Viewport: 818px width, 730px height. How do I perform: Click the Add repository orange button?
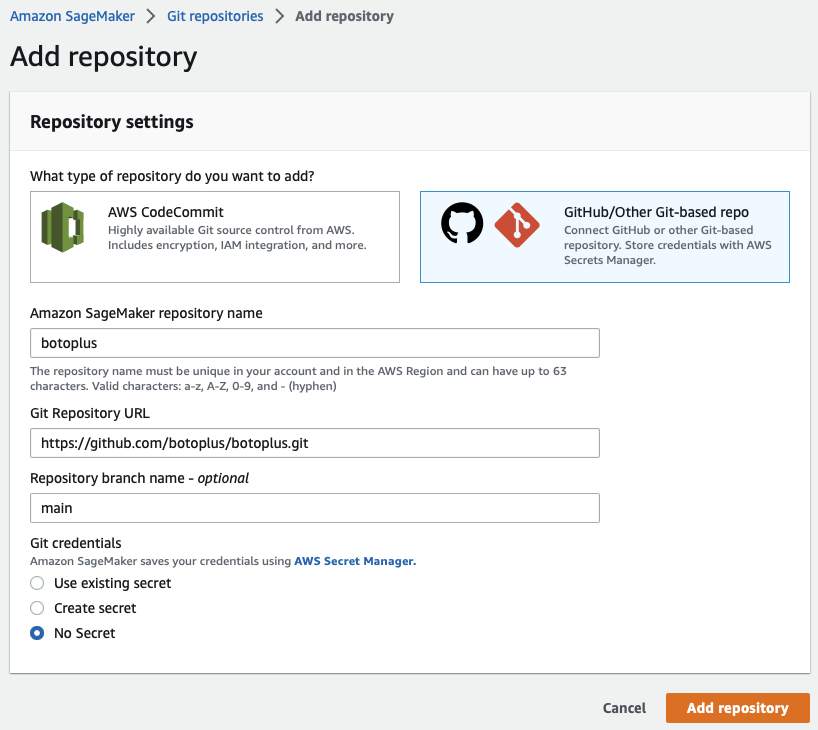coord(737,708)
